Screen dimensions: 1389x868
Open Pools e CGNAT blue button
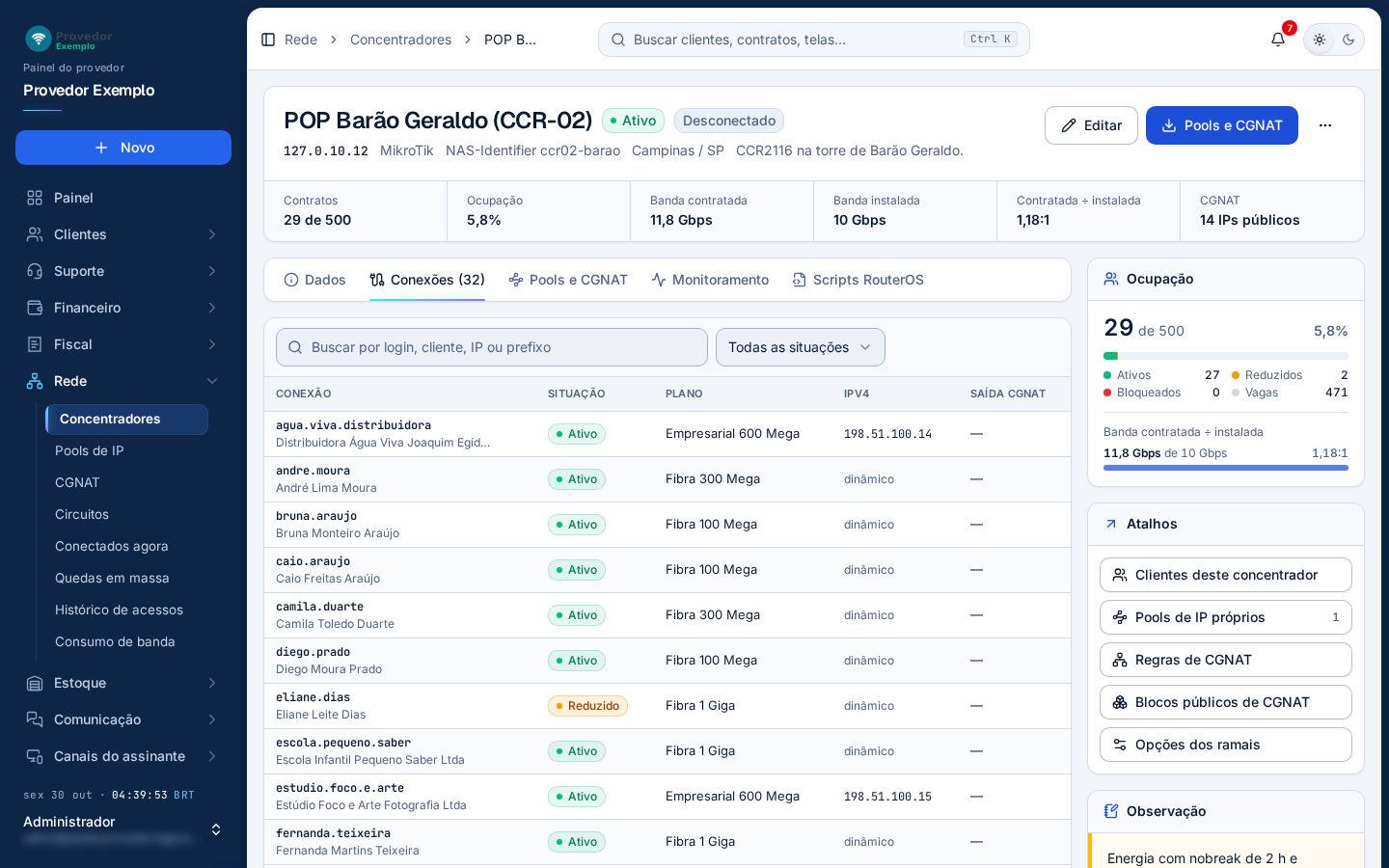pos(1222,125)
